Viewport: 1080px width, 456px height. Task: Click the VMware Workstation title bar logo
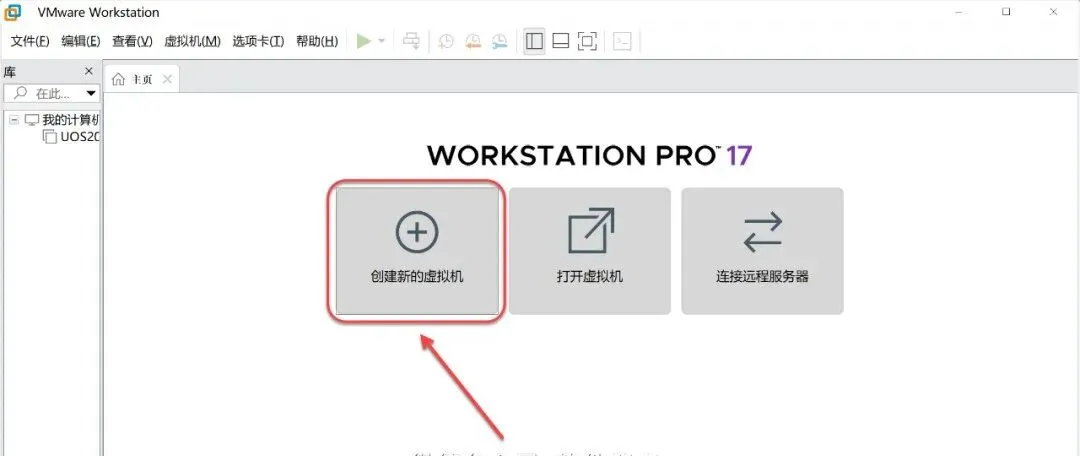click(x=12, y=12)
